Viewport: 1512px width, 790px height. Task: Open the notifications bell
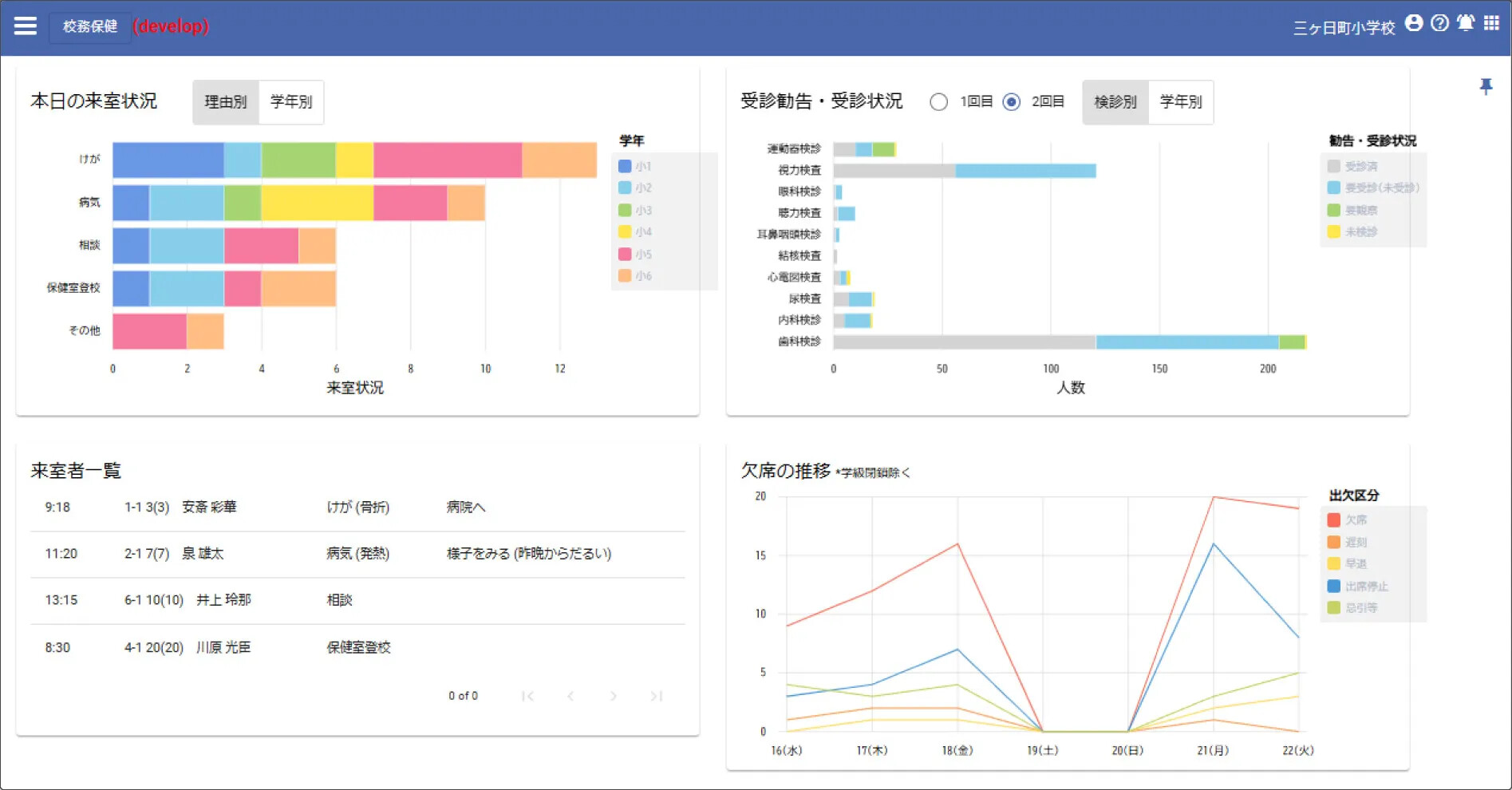1466,23
